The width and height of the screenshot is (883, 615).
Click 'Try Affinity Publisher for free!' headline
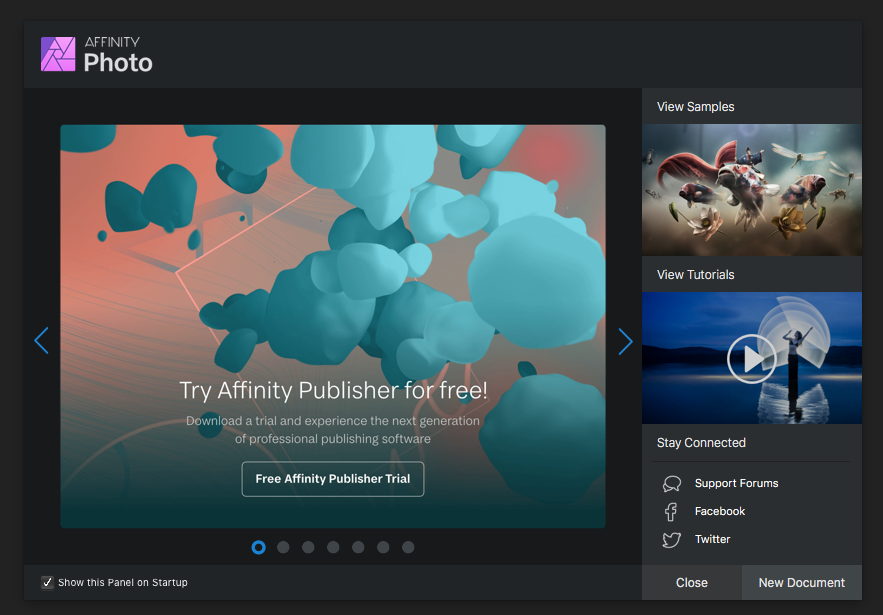333,390
